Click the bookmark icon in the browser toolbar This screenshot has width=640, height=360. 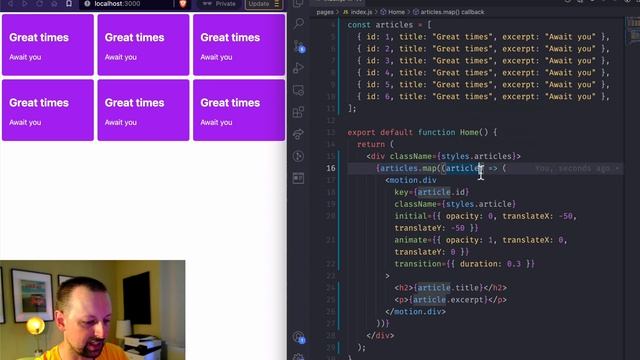click(69, 4)
